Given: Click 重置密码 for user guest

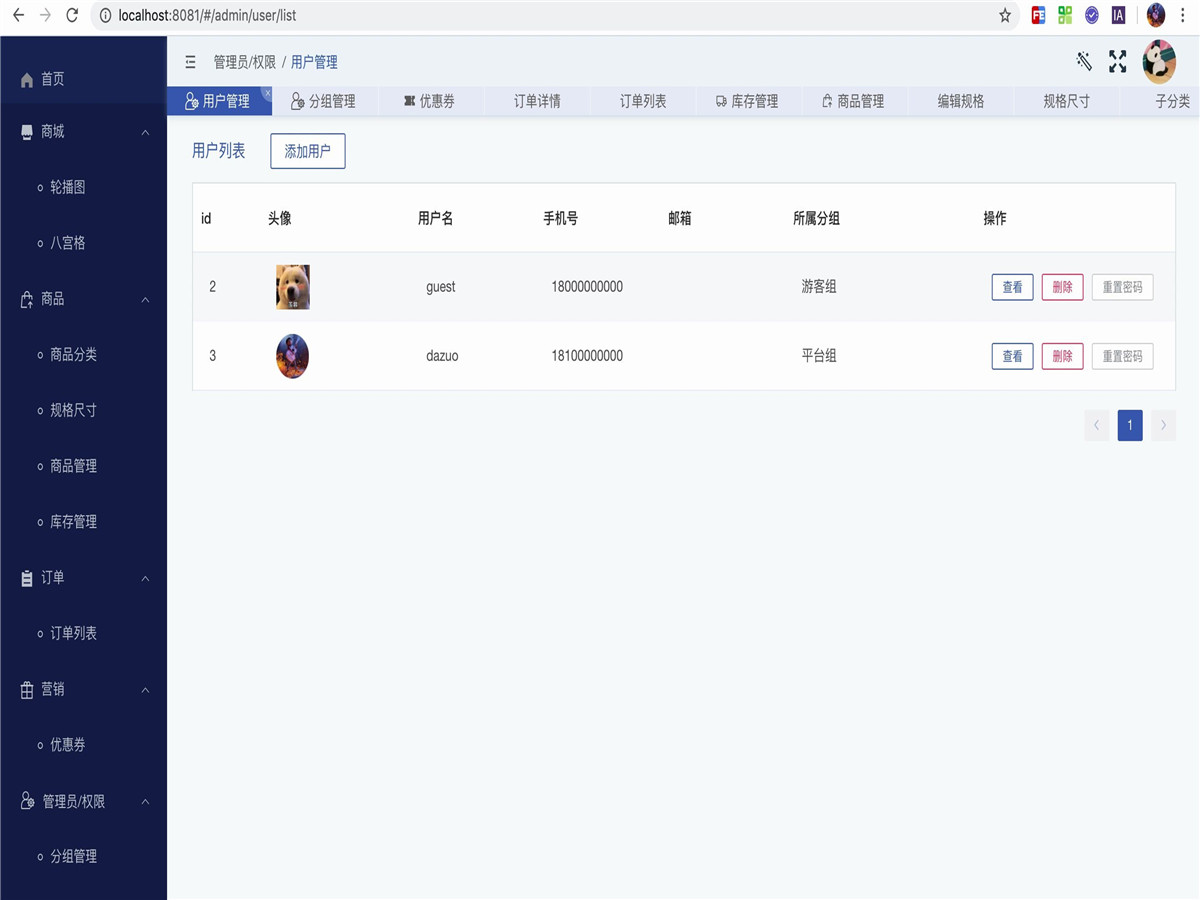Looking at the screenshot, I should [x=1122, y=287].
